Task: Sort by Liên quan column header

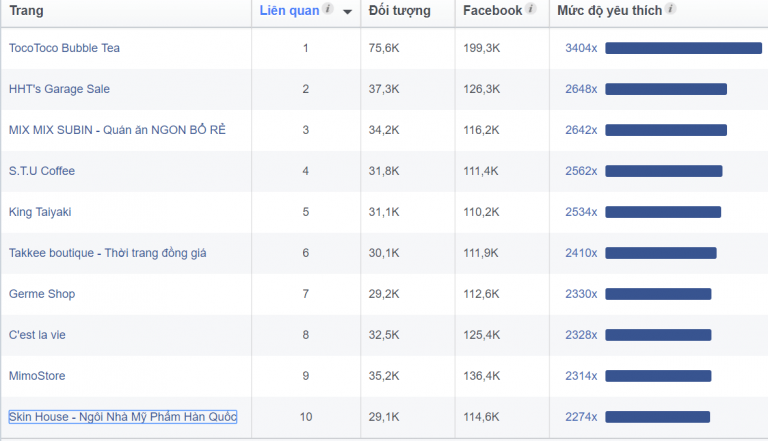Action: [x=289, y=11]
